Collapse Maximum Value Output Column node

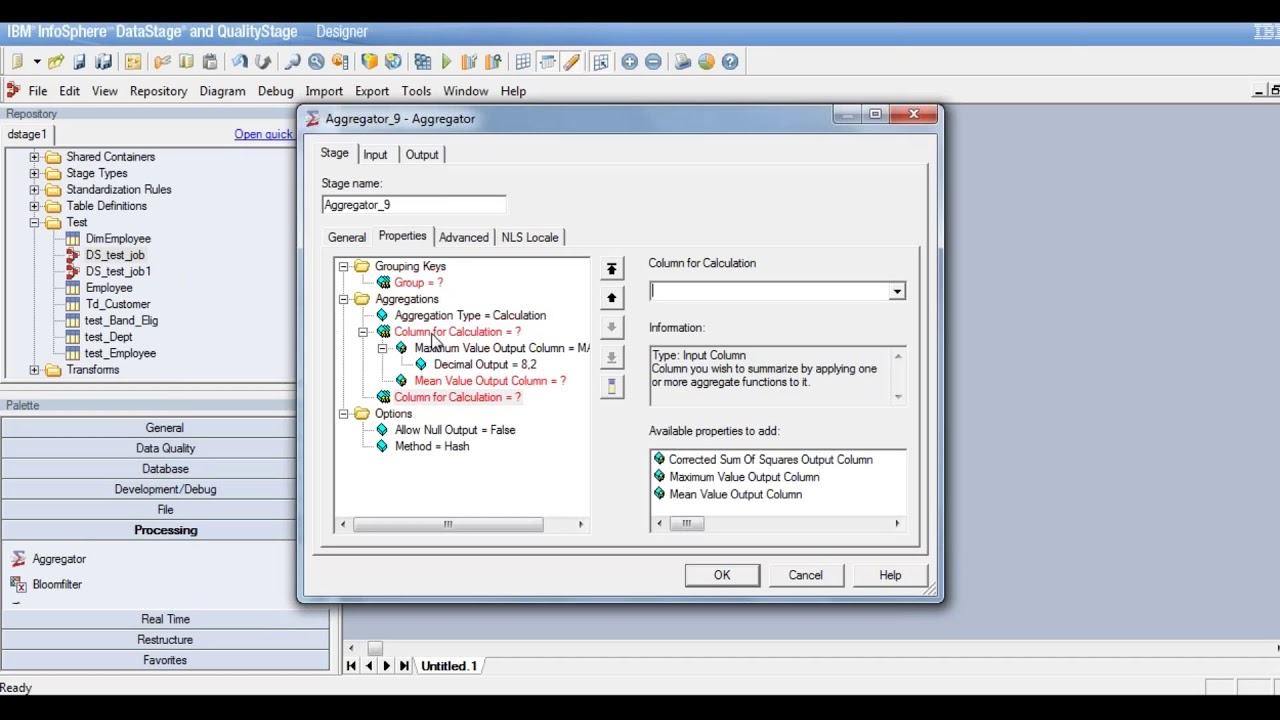382,348
